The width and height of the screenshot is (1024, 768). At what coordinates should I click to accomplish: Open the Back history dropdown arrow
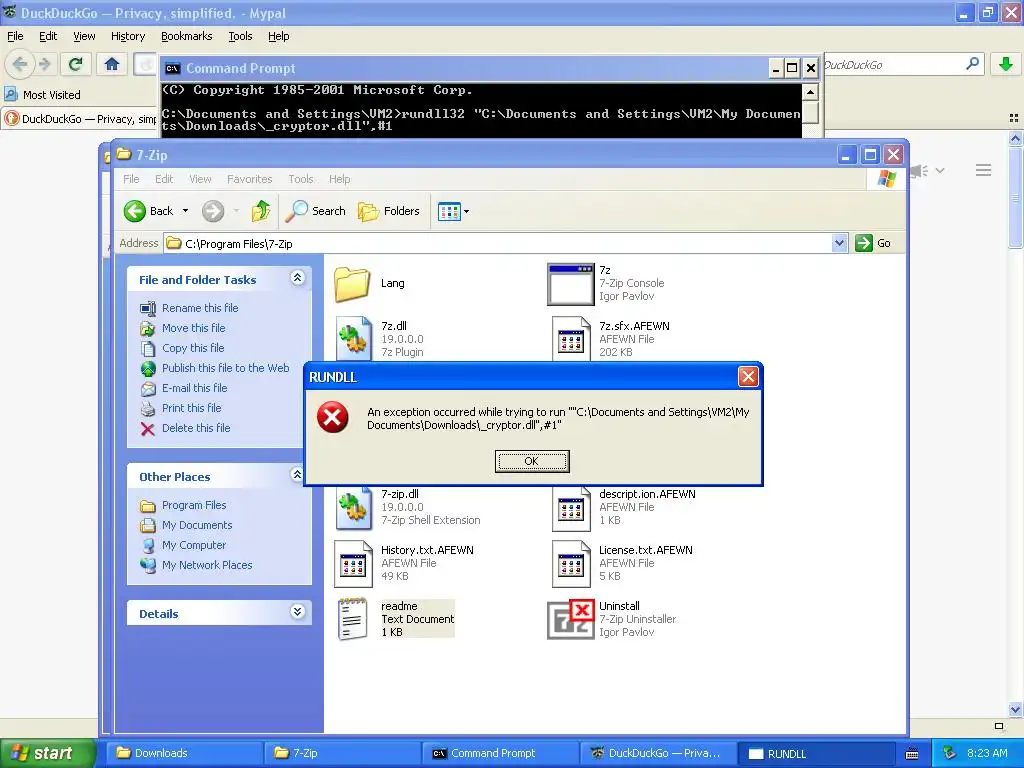click(185, 211)
